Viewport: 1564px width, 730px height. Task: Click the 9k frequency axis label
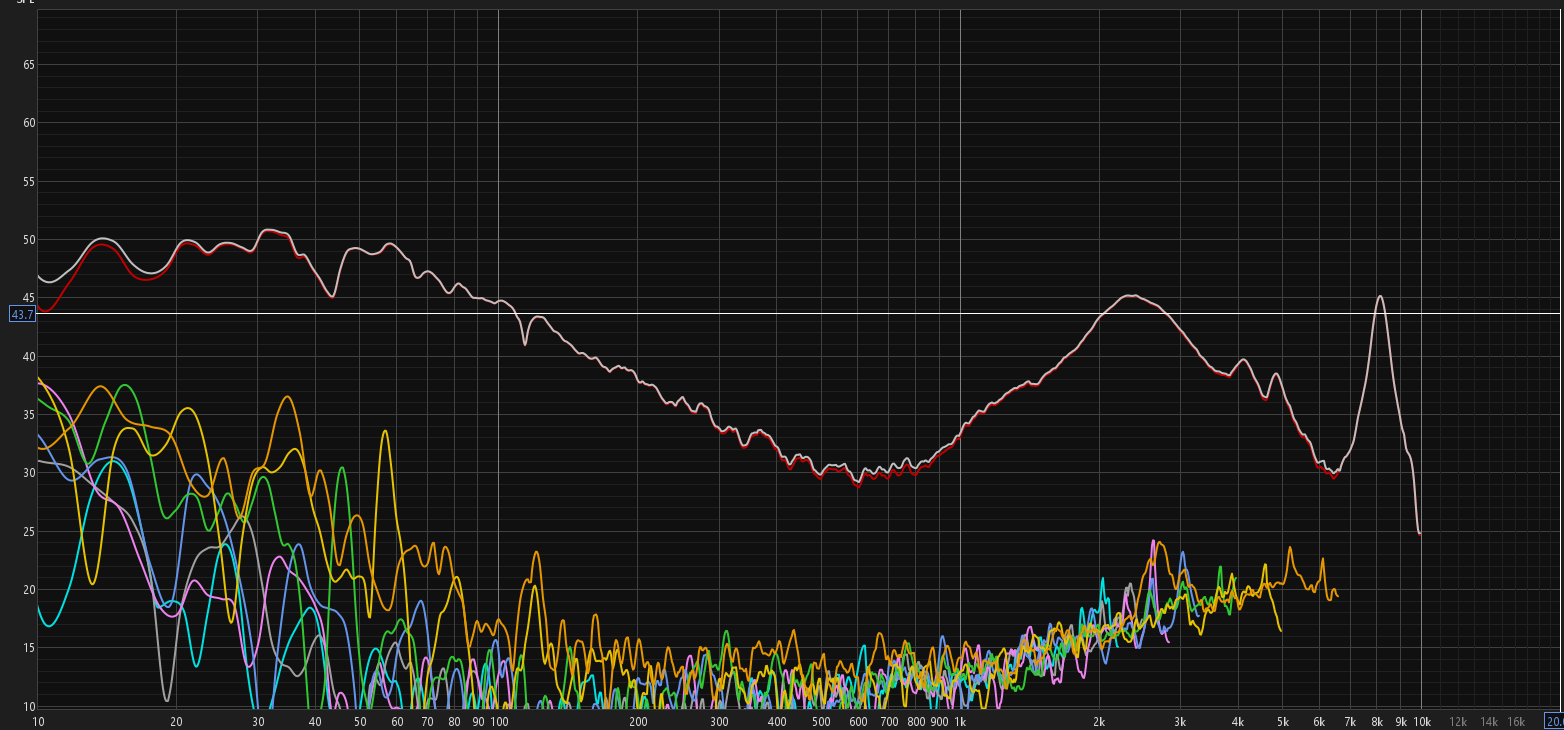pos(1401,721)
